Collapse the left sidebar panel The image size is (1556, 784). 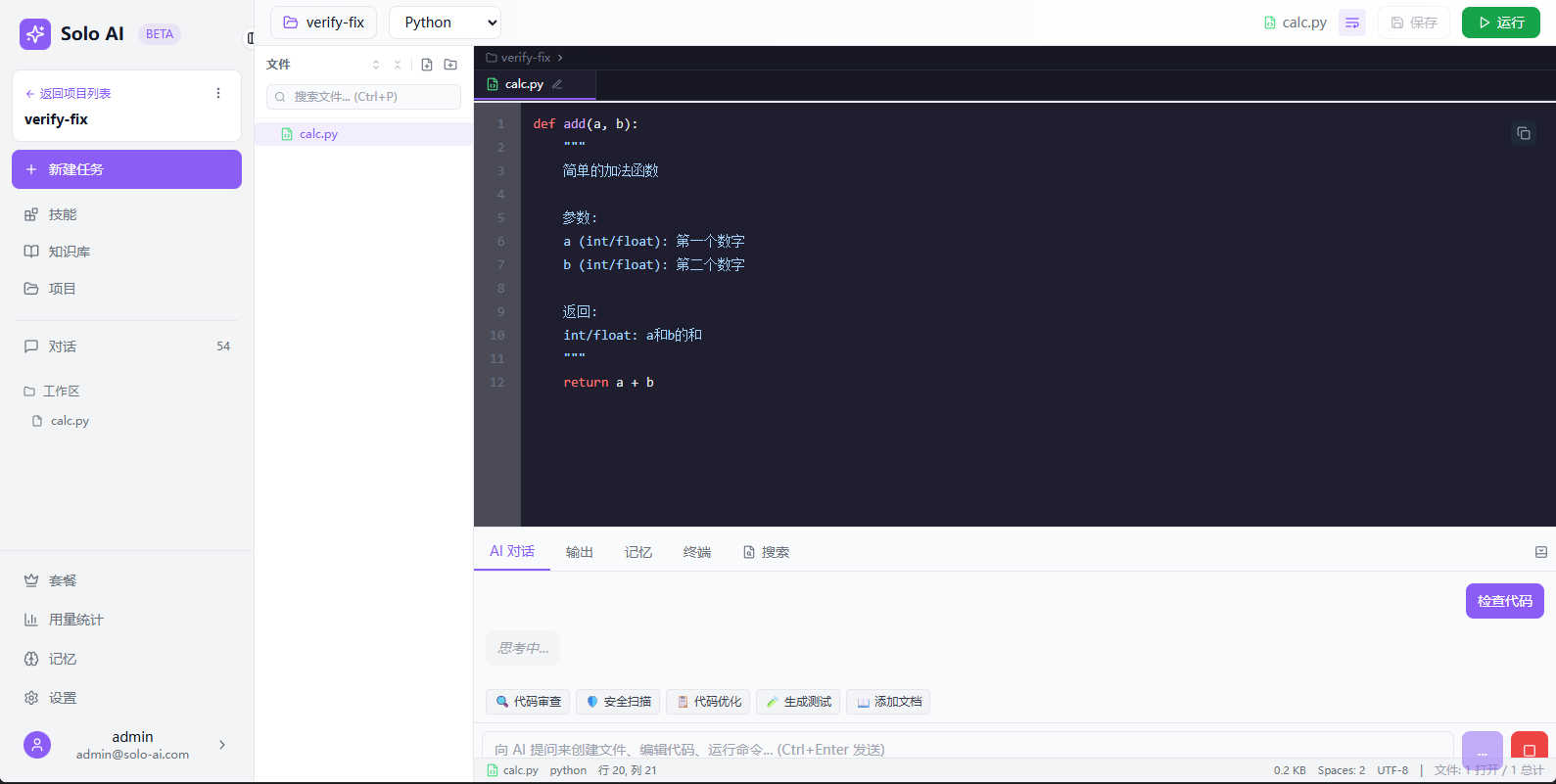click(250, 38)
